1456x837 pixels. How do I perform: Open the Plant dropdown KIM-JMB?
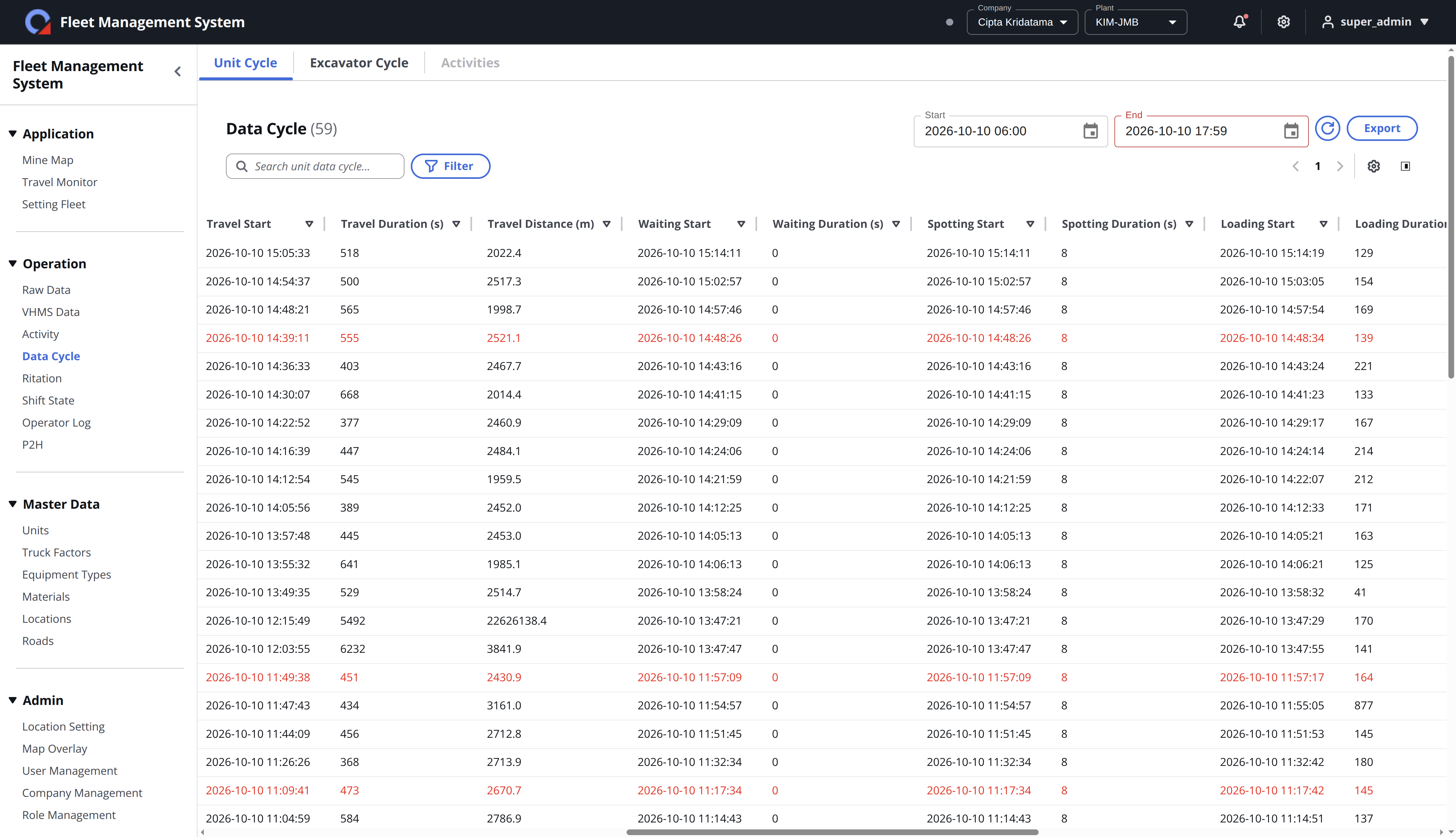pos(1135,22)
